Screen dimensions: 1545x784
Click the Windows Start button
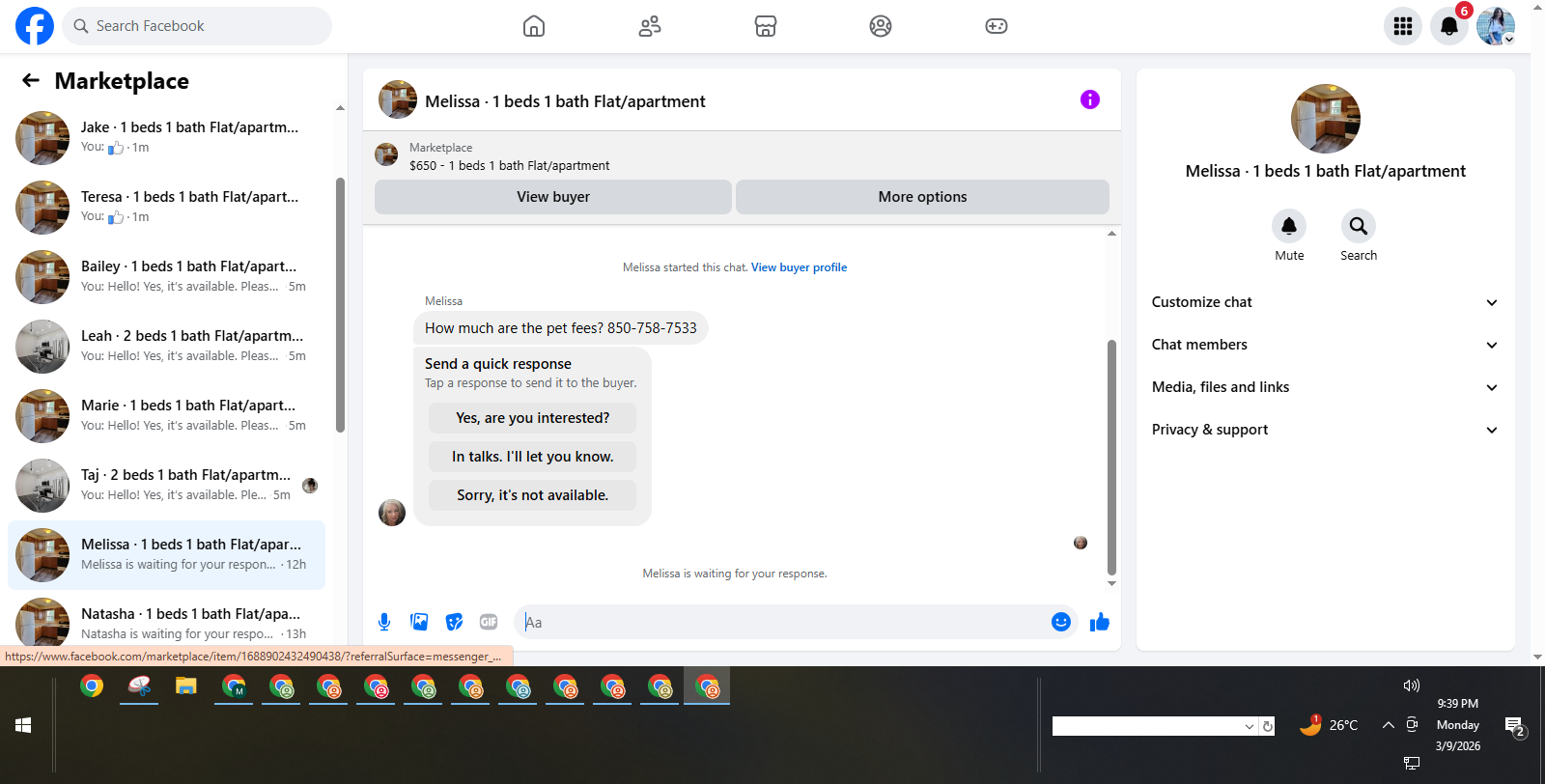[x=23, y=725]
